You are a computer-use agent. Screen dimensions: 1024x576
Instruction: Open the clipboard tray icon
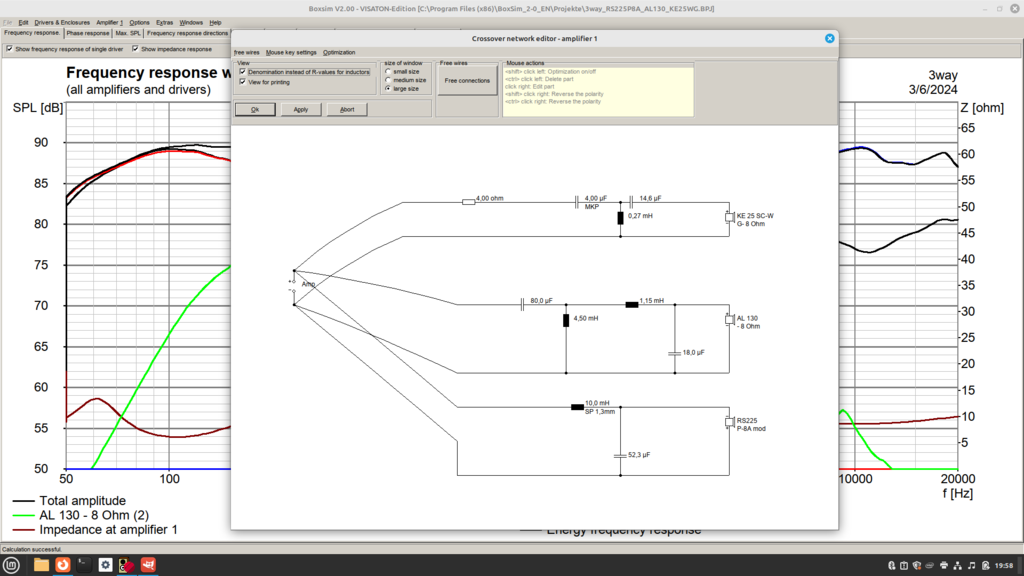click(904, 566)
